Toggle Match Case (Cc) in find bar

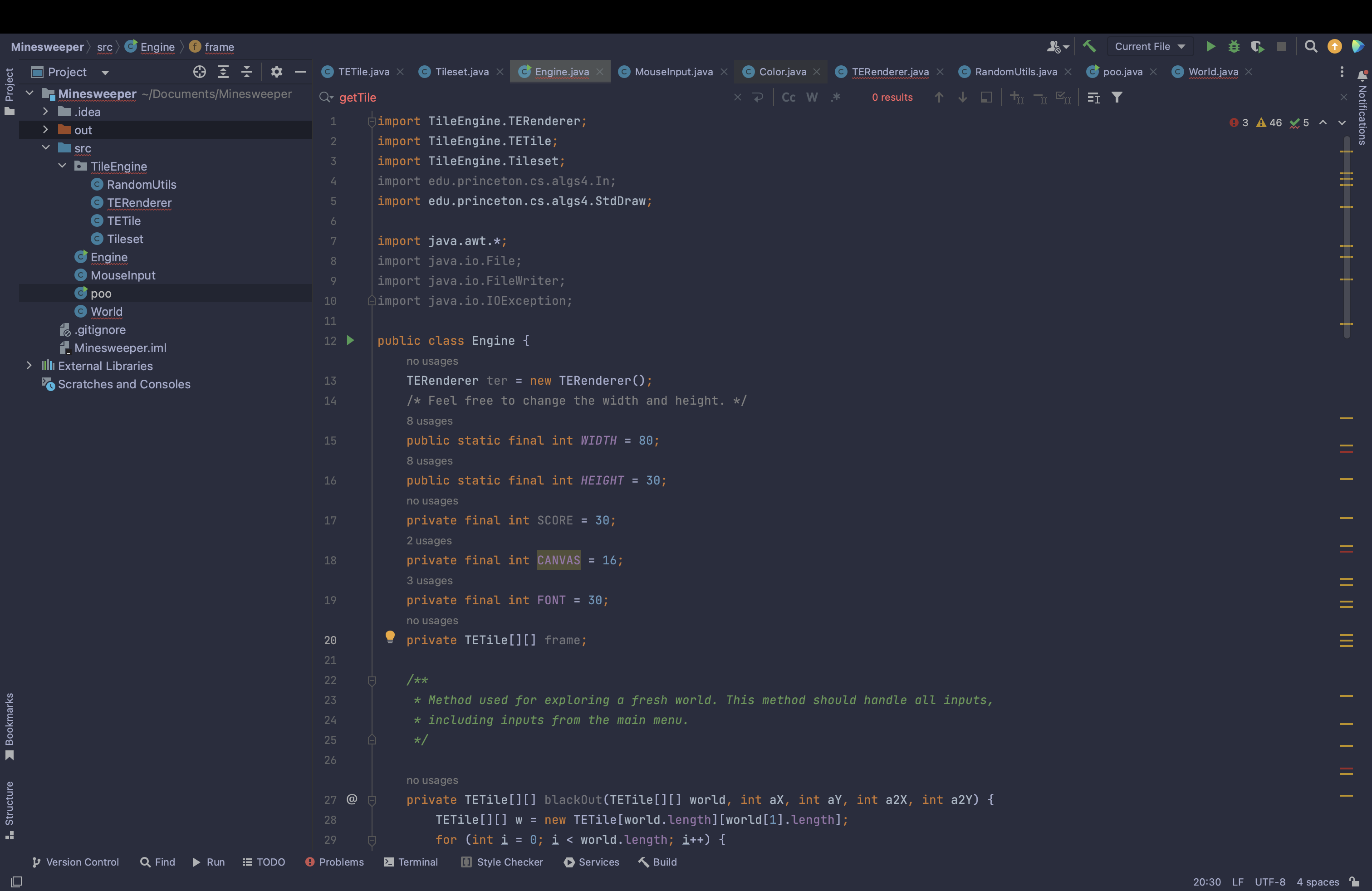pyautogui.click(x=788, y=97)
